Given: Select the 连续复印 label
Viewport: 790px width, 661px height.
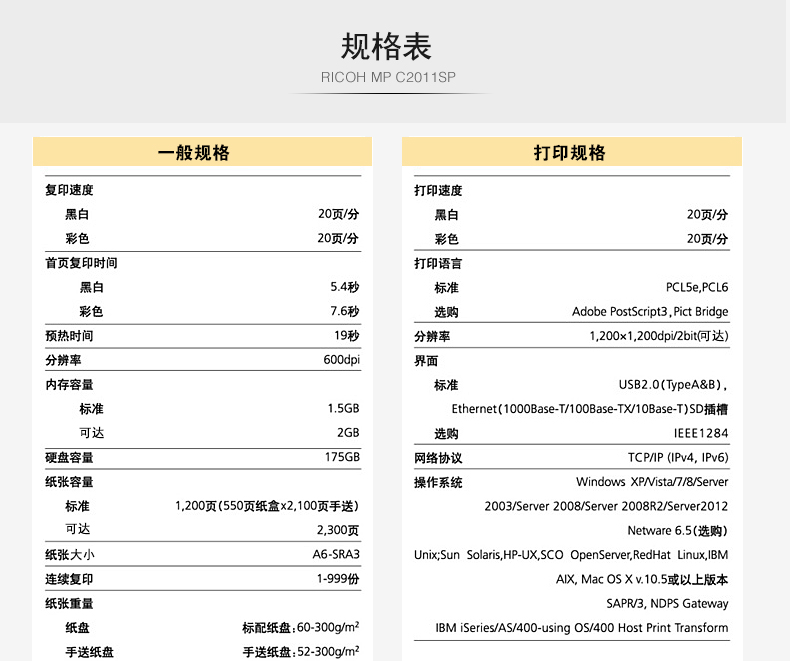Looking at the screenshot, I should [x=69, y=579].
